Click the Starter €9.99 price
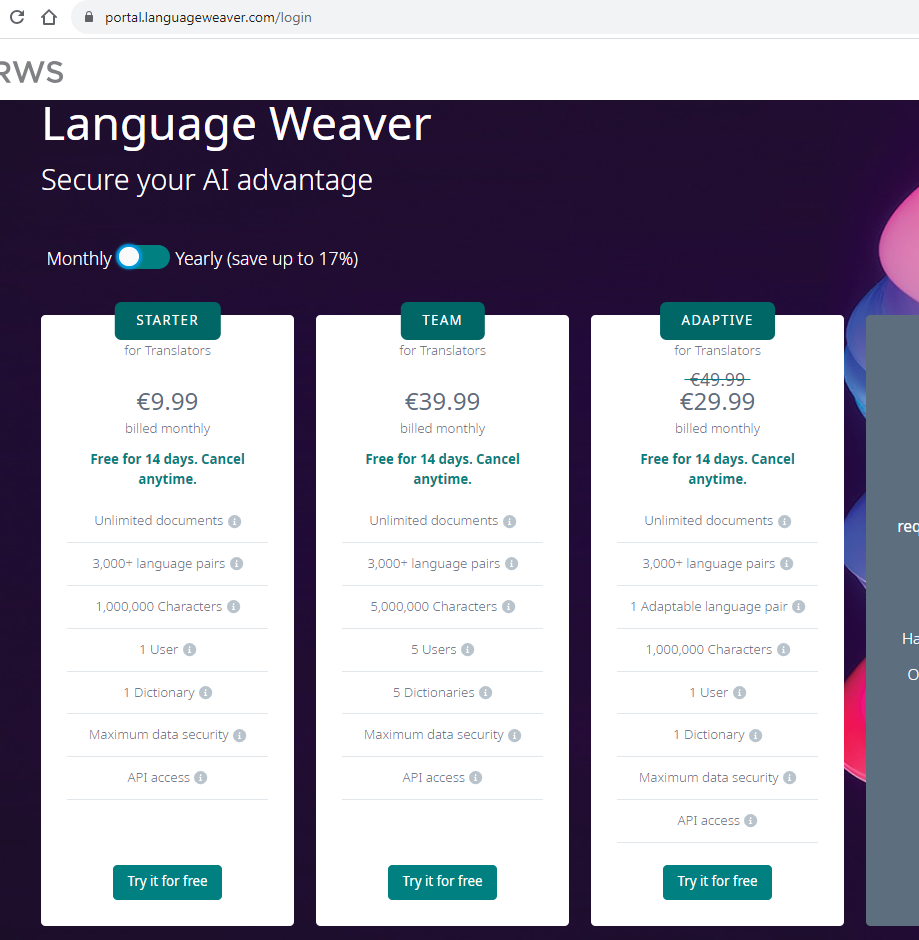 (x=167, y=402)
